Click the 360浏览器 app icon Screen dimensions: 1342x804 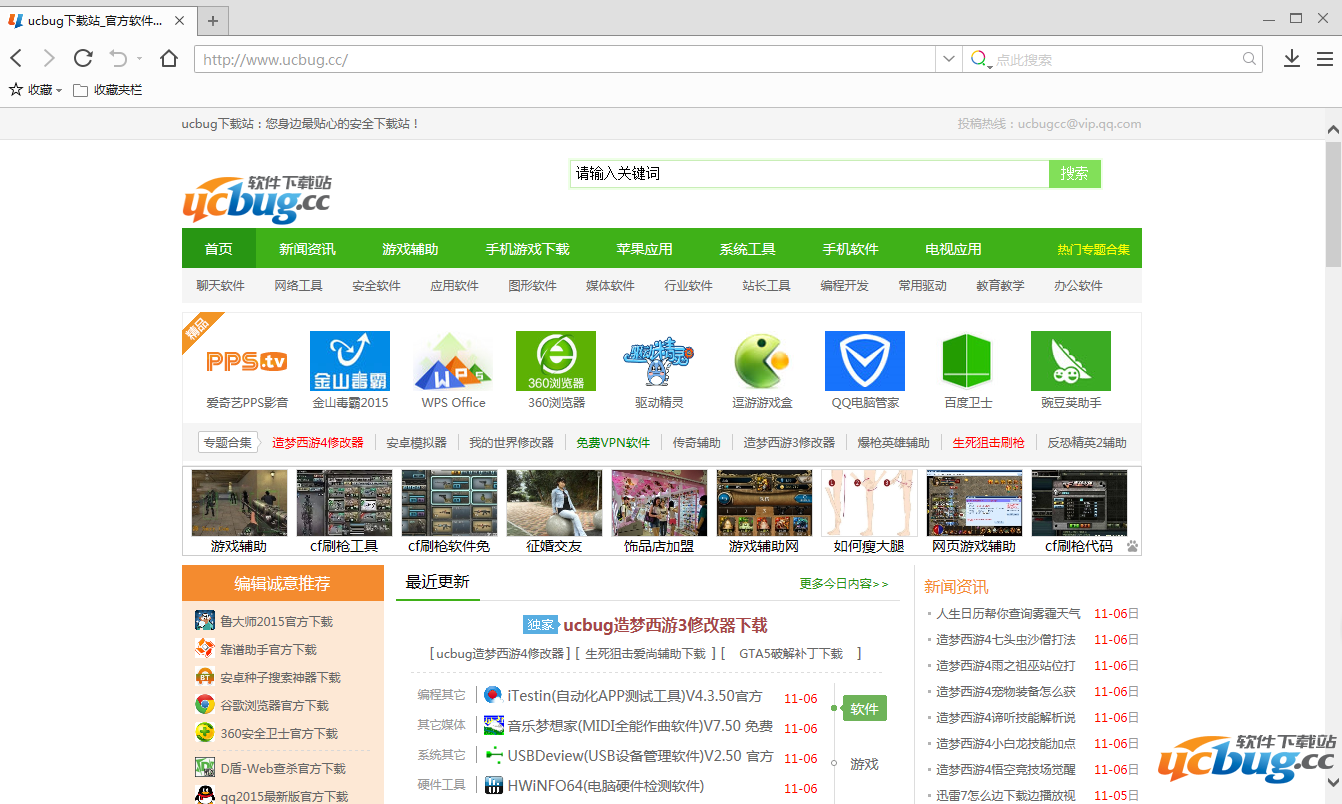coord(555,360)
